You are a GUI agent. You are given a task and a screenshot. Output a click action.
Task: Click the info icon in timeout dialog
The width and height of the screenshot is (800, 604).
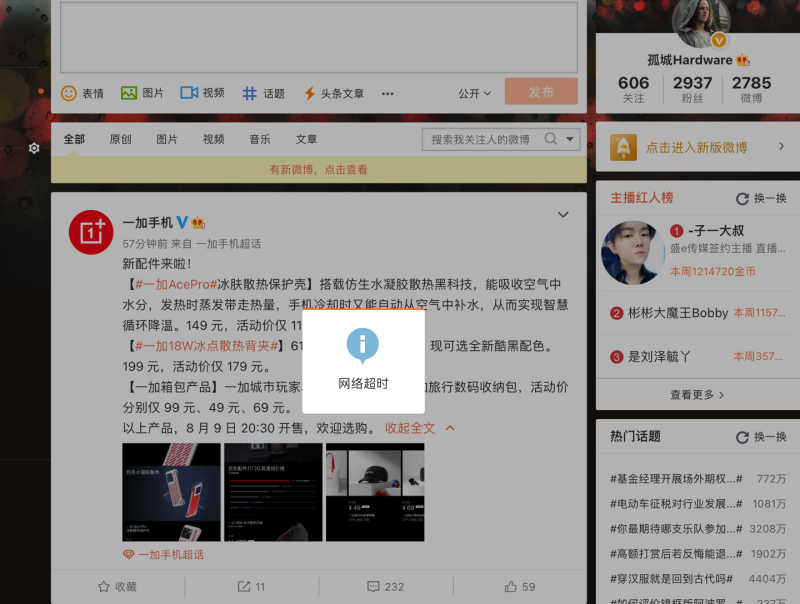[x=363, y=345]
